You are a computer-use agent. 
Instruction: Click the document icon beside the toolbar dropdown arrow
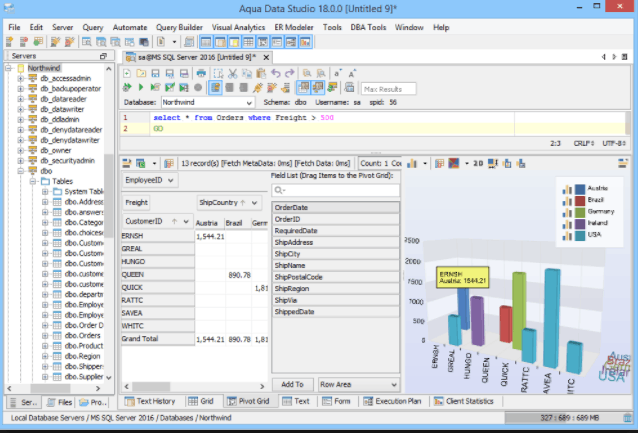[161, 42]
